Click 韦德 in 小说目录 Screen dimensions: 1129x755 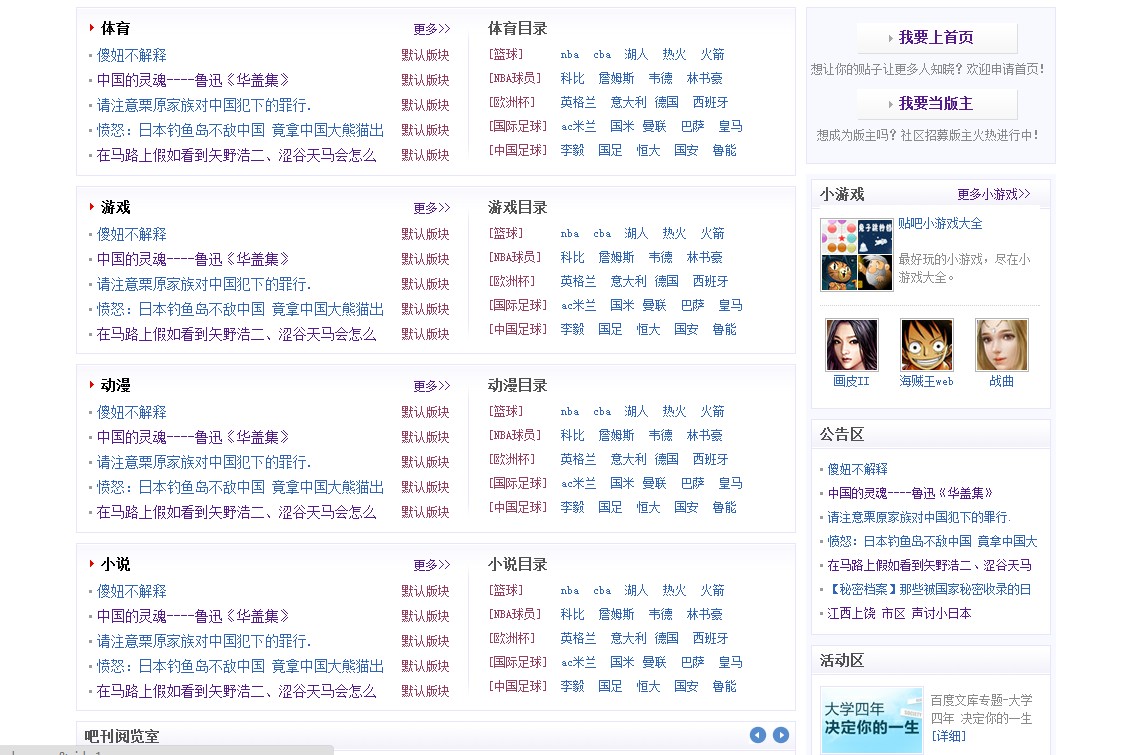tap(660, 615)
